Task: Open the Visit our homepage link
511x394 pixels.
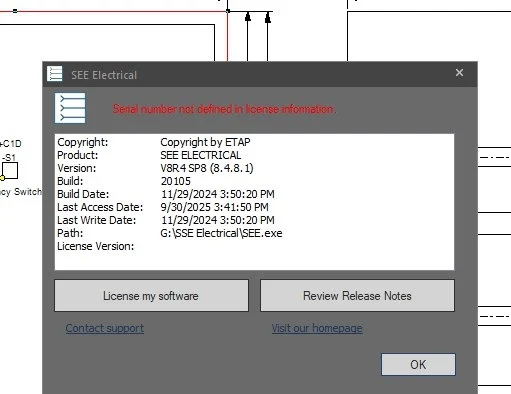Action: point(317,328)
